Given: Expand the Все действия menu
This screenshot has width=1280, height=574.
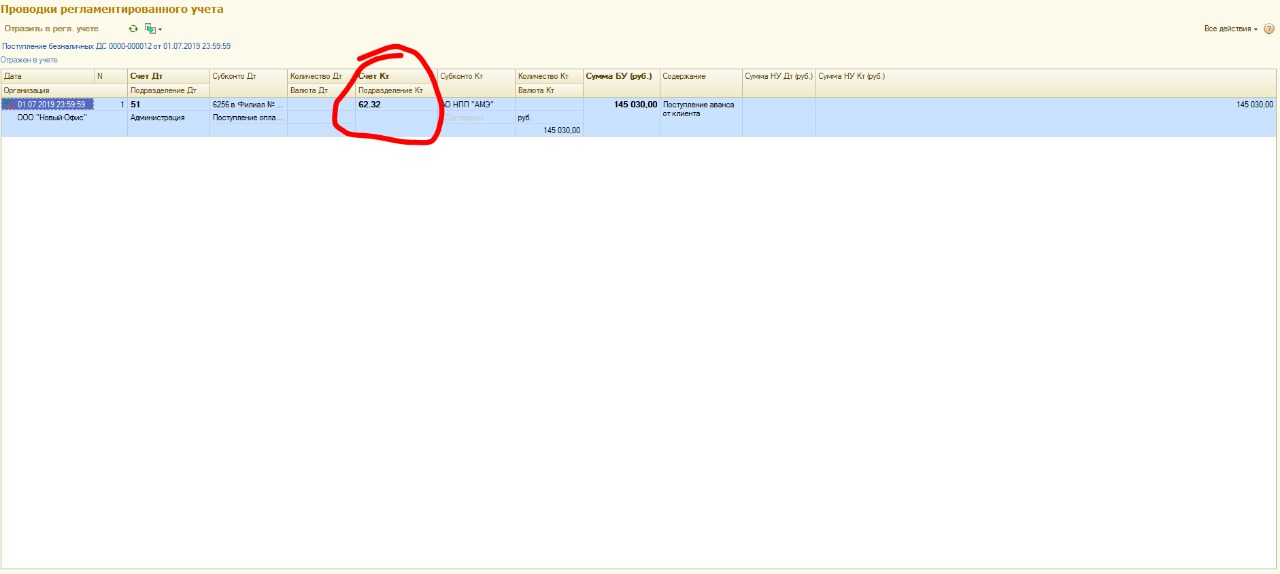Looking at the screenshot, I should 1230,29.
